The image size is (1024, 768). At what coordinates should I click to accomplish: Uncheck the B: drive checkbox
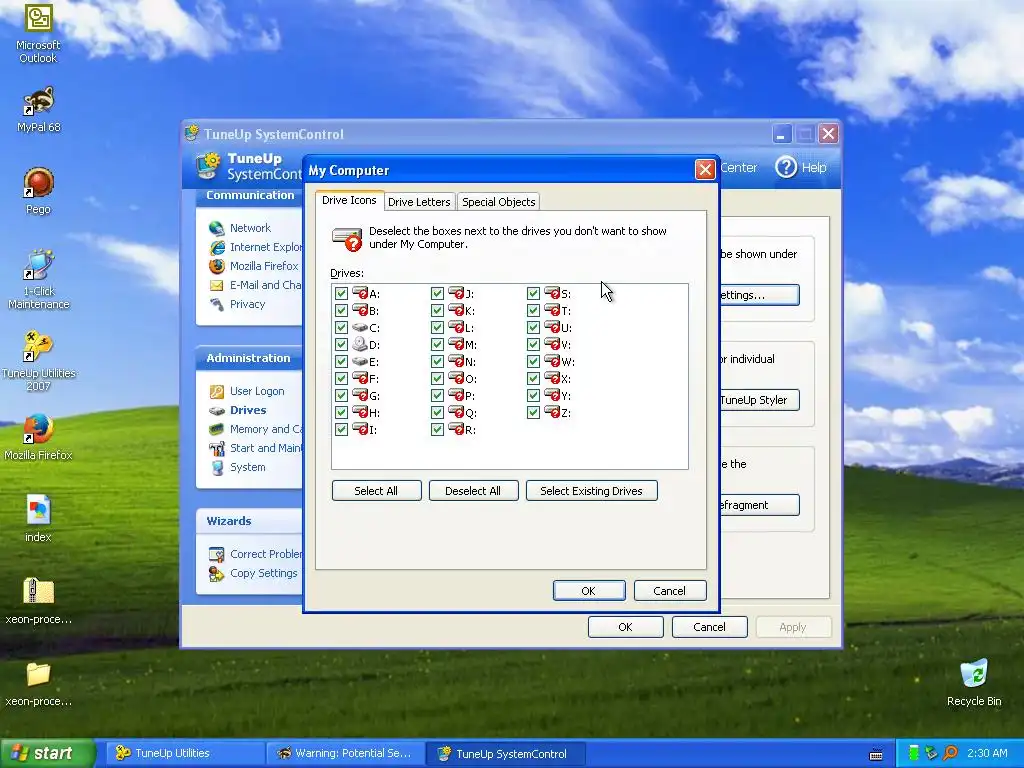[341, 310]
